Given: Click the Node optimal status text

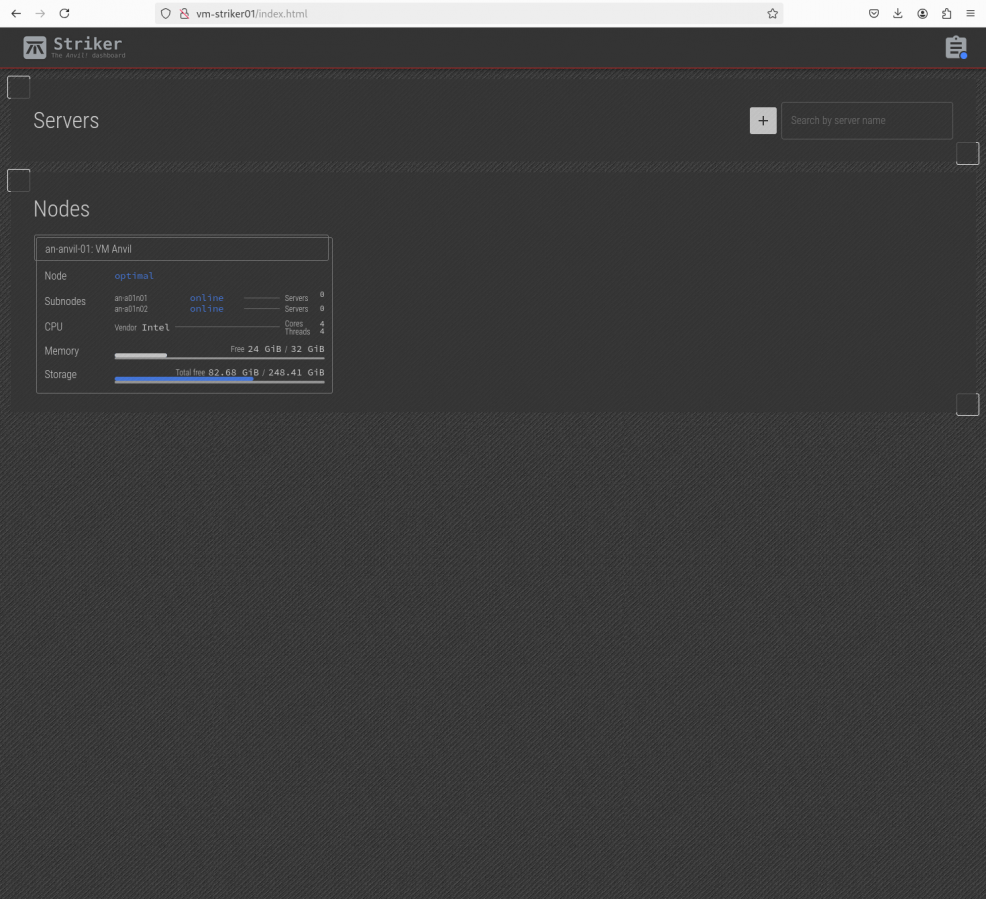Looking at the screenshot, I should [134, 276].
